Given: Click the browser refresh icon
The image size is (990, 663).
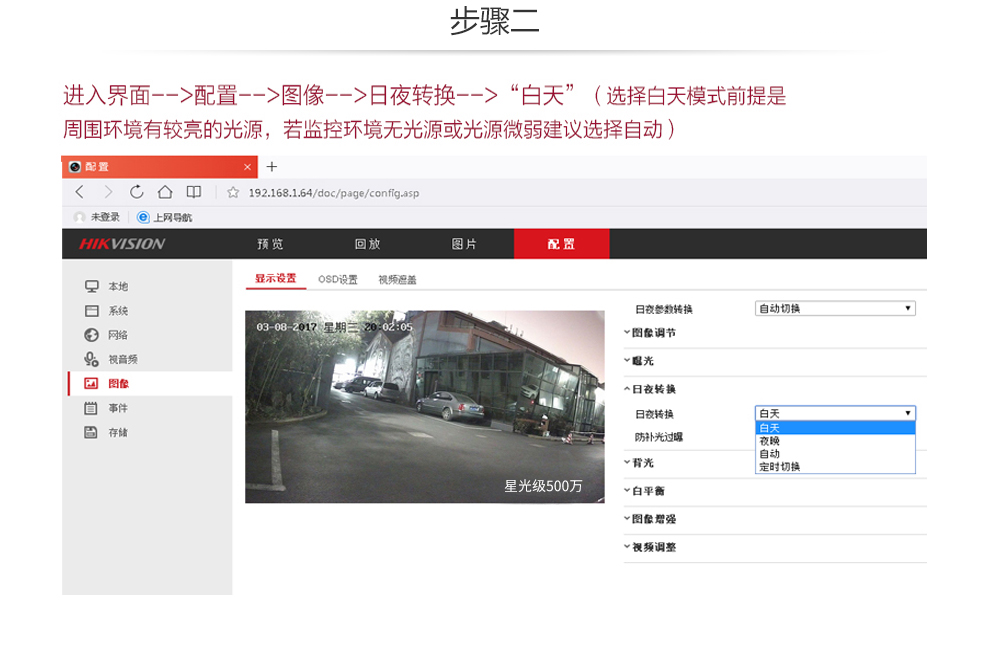Looking at the screenshot, I should (136, 192).
